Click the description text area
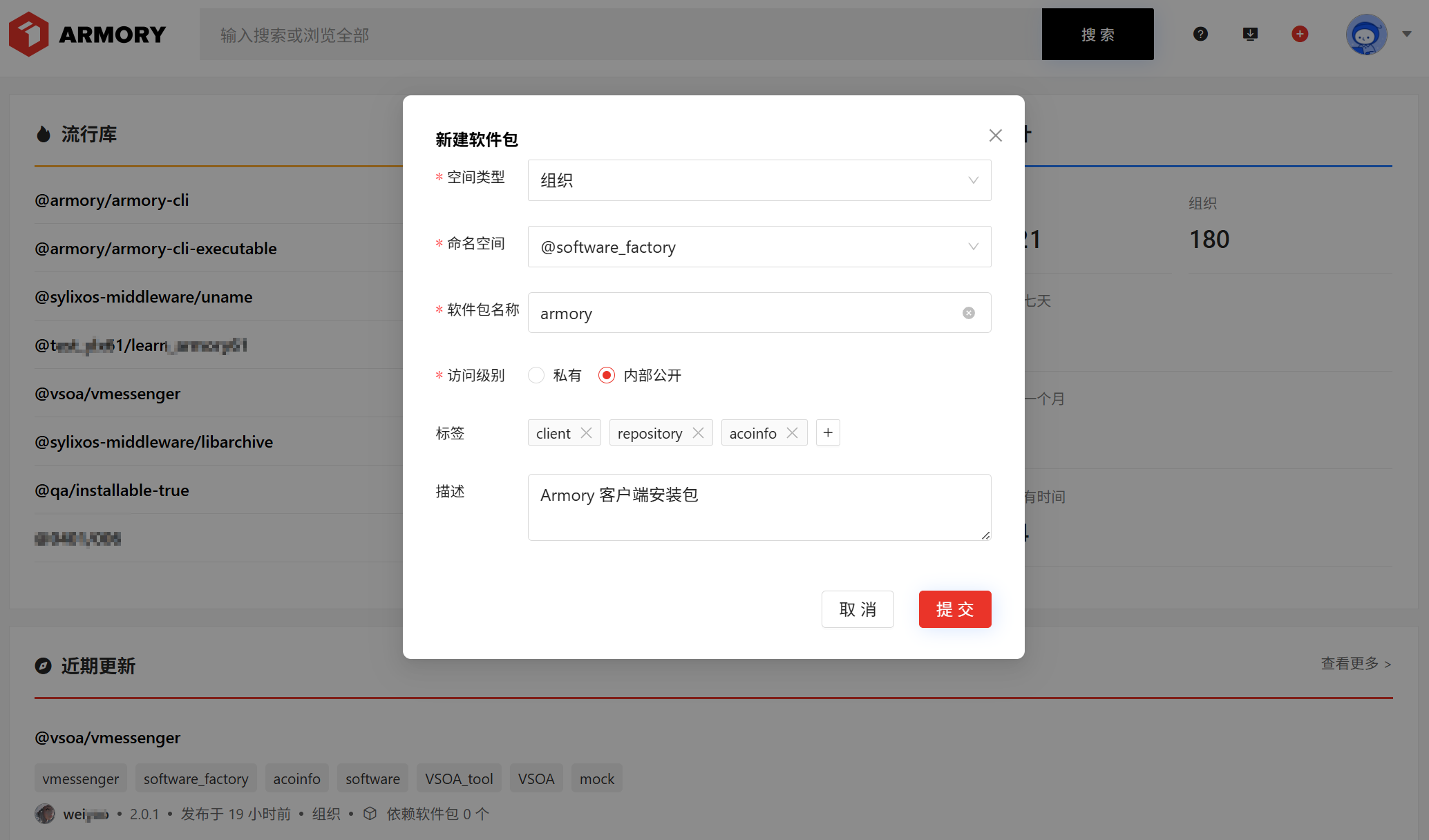 click(x=759, y=507)
